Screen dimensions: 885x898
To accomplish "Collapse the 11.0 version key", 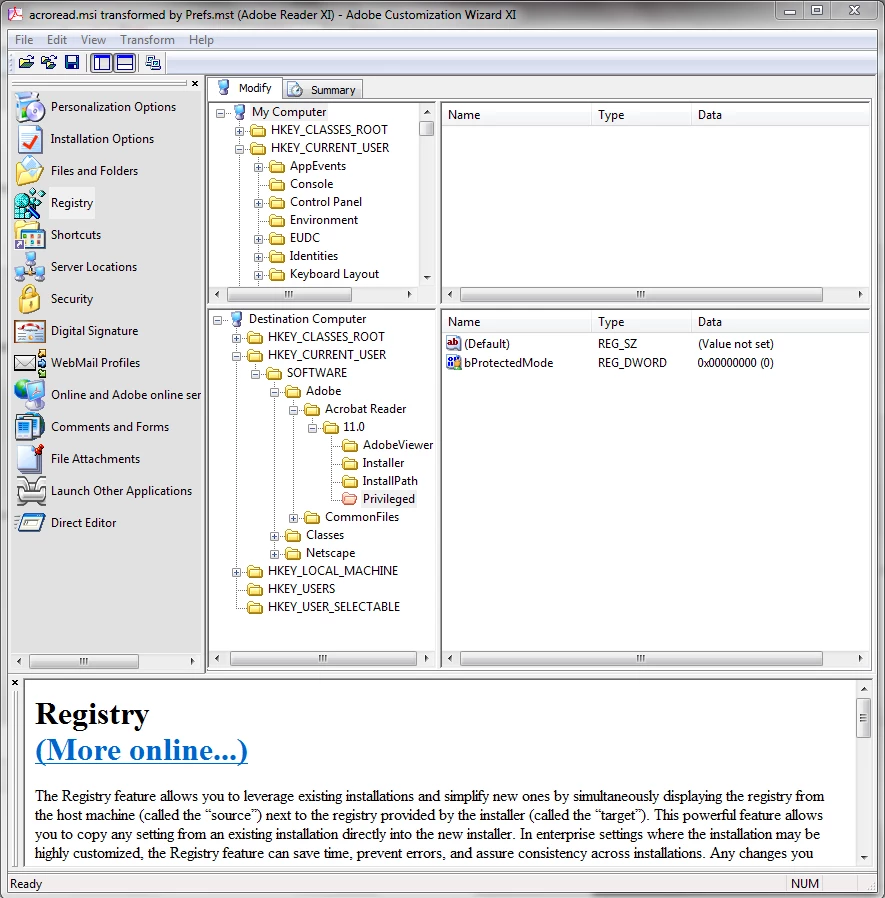I will coord(312,428).
